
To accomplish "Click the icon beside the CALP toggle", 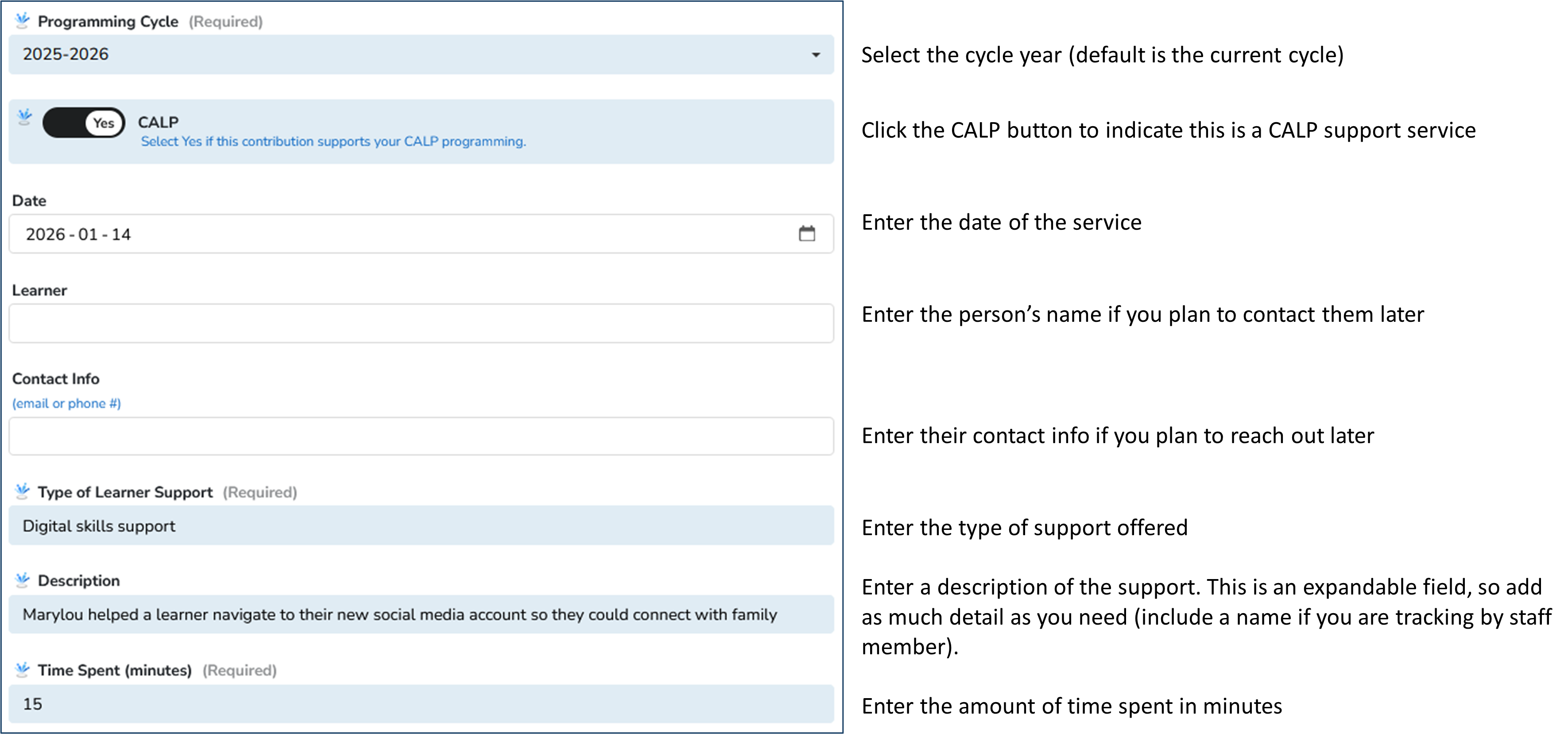I will click(x=24, y=116).
